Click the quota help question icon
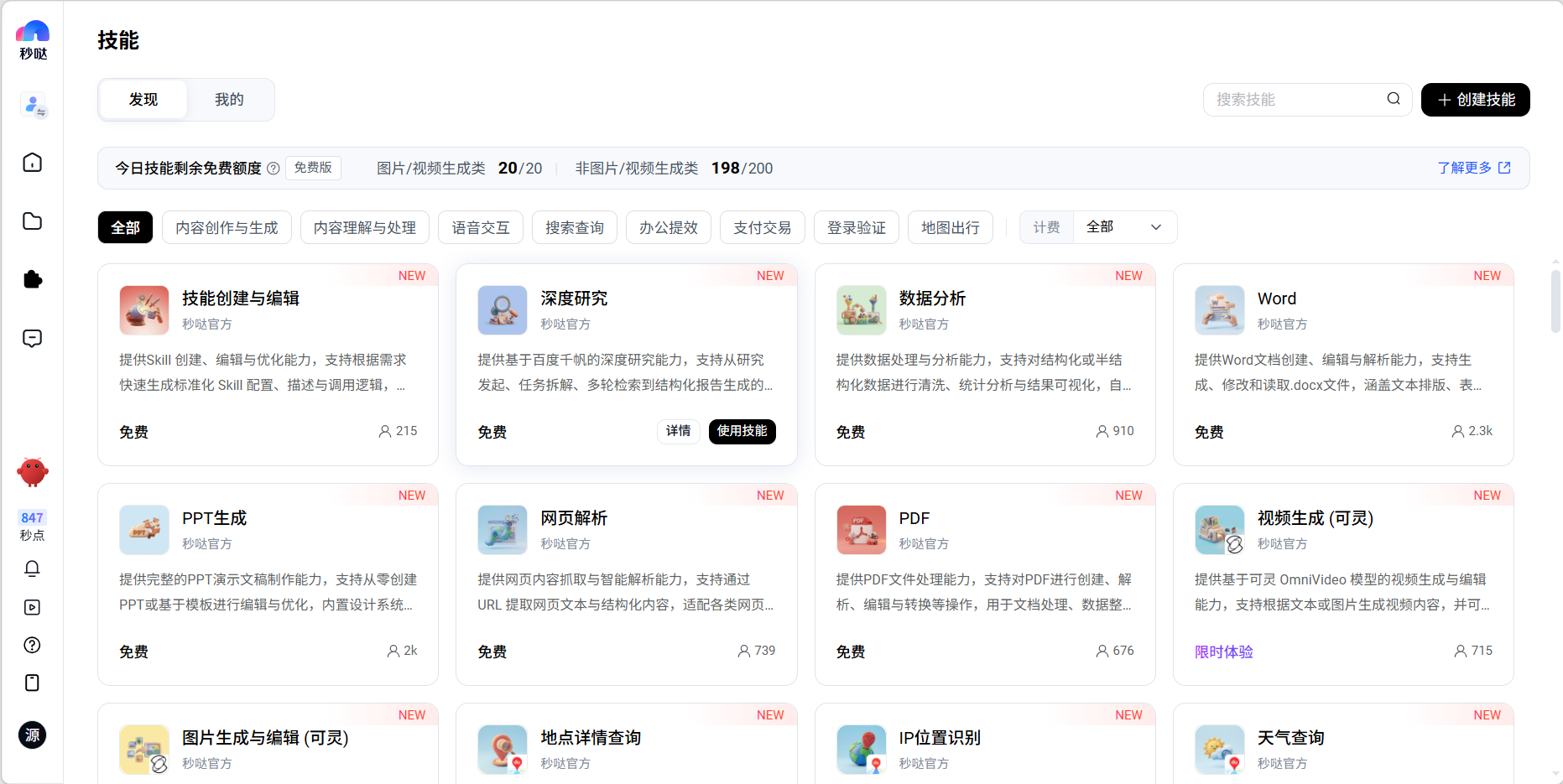The width and height of the screenshot is (1563, 784). point(274,169)
